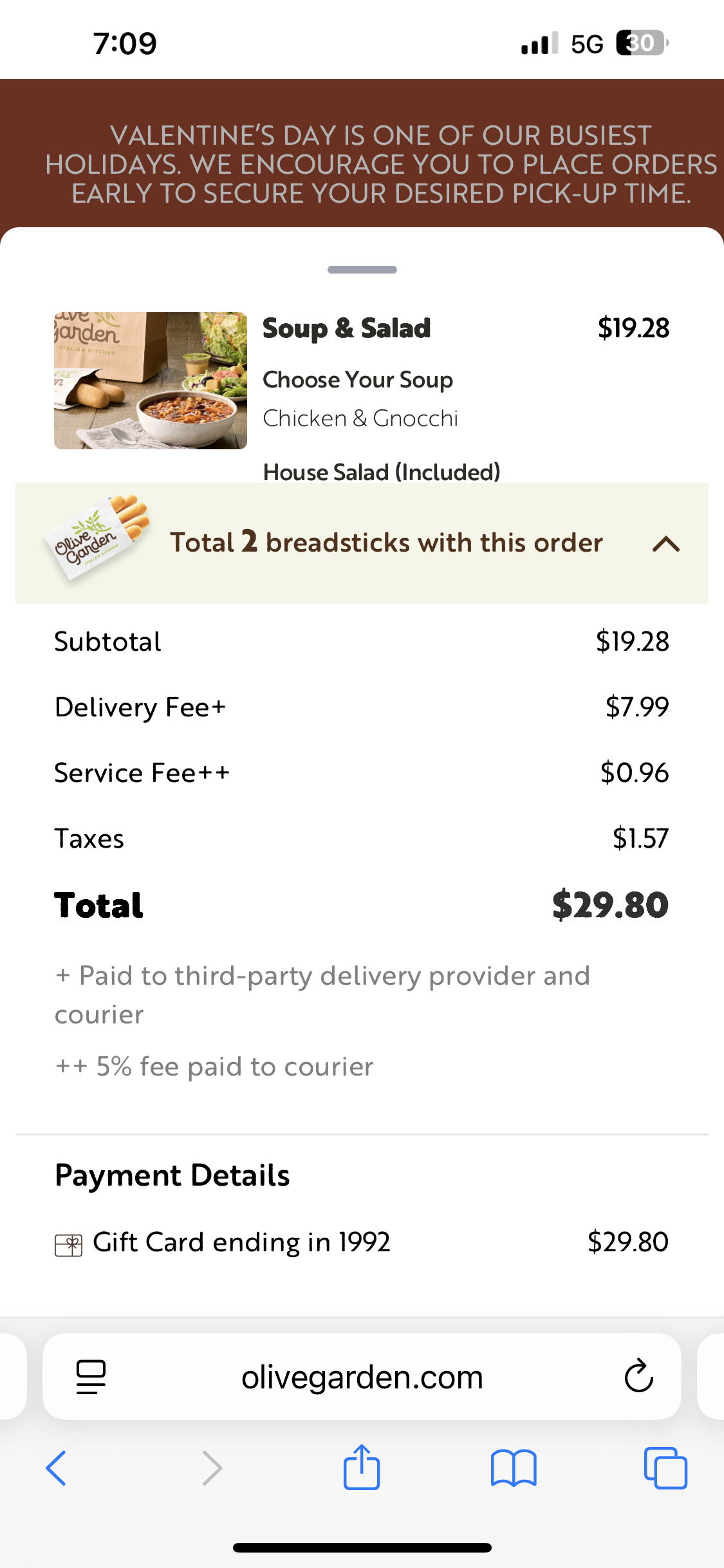The image size is (724, 1568).
Task: Tap the Gift Card ending in 1992 row
Action: pos(241,1242)
